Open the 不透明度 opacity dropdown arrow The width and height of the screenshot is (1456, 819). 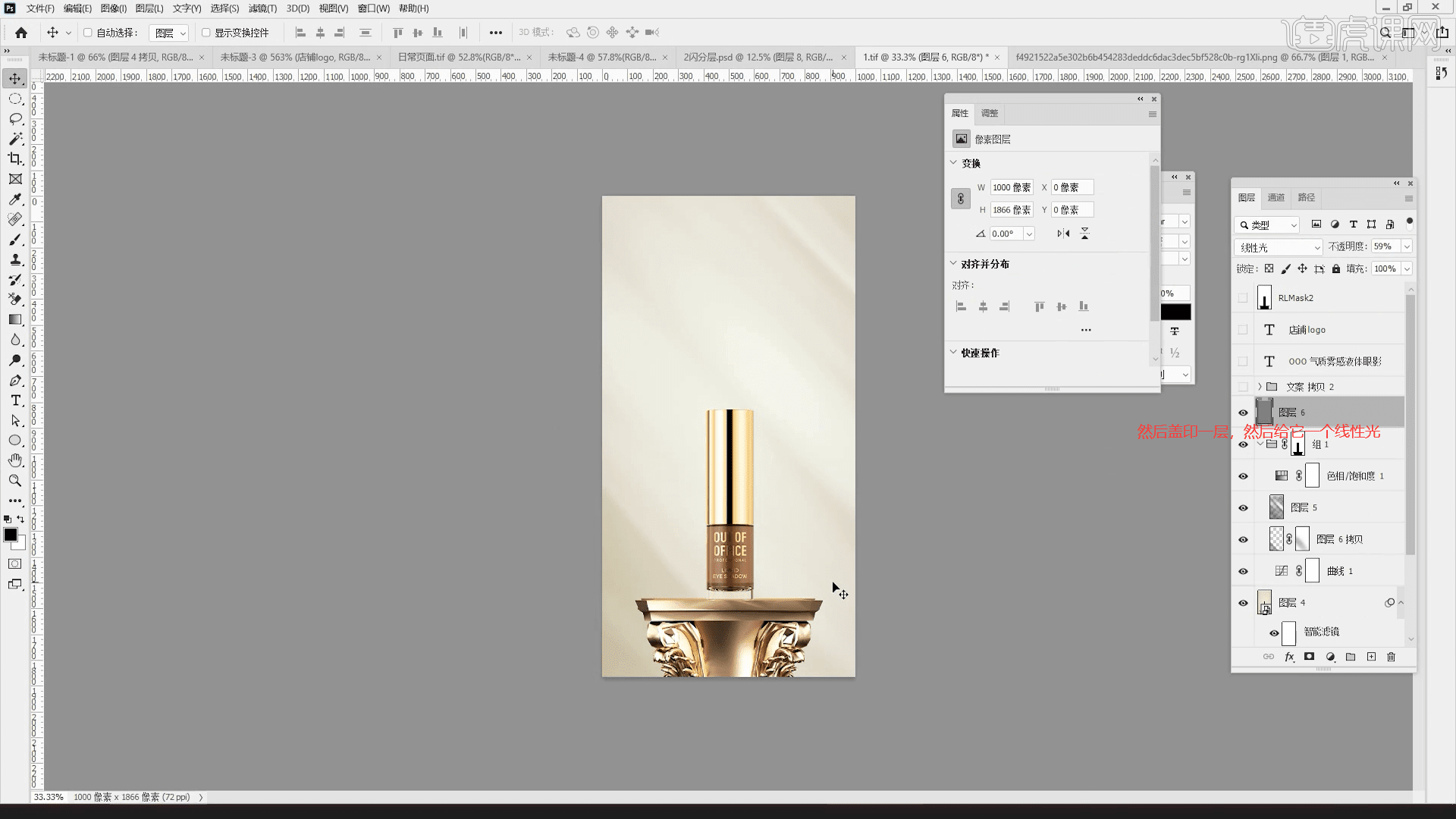point(1407,246)
